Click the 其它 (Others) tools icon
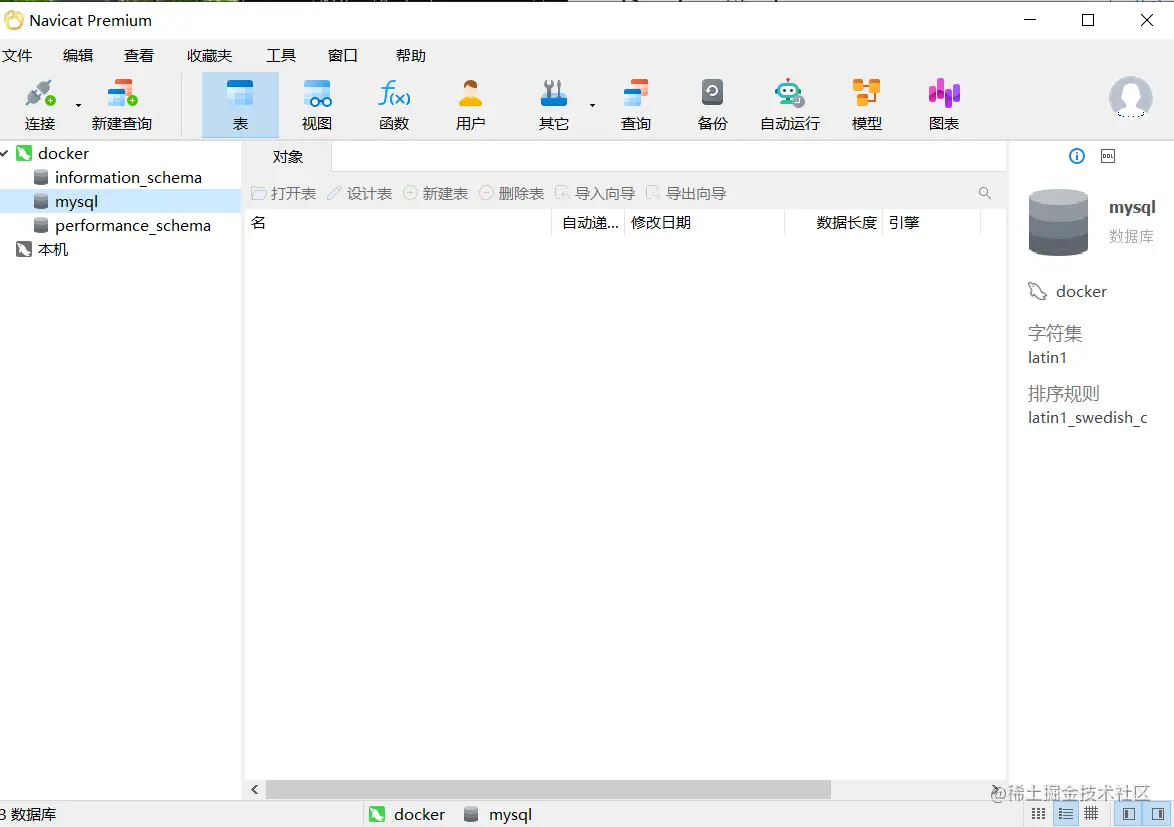1174x827 pixels. coord(554,105)
